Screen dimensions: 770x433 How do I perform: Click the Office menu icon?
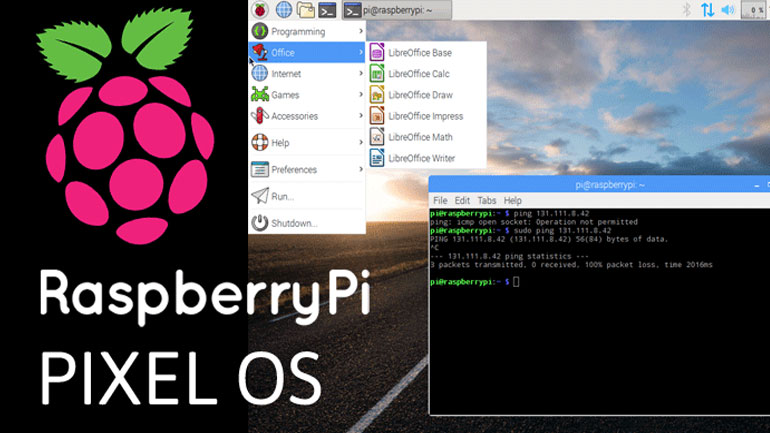click(x=260, y=52)
